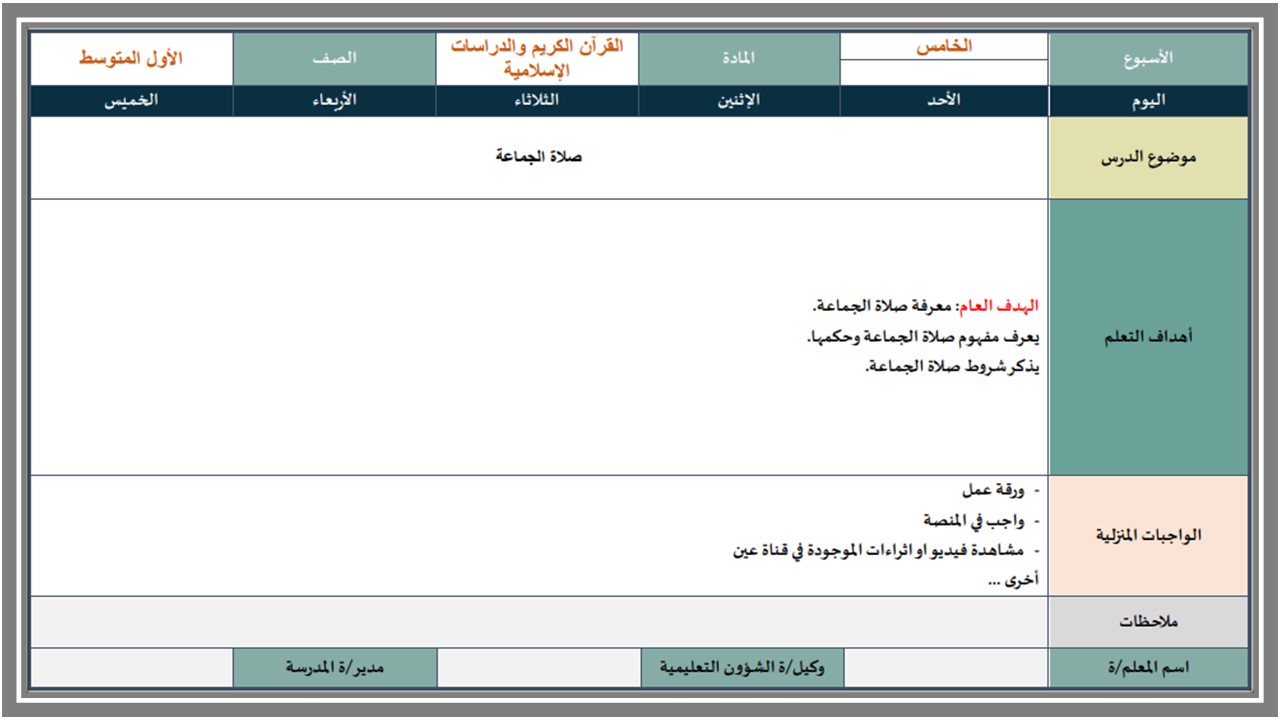Click the empty ملاحظات notes field

point(539,622)
